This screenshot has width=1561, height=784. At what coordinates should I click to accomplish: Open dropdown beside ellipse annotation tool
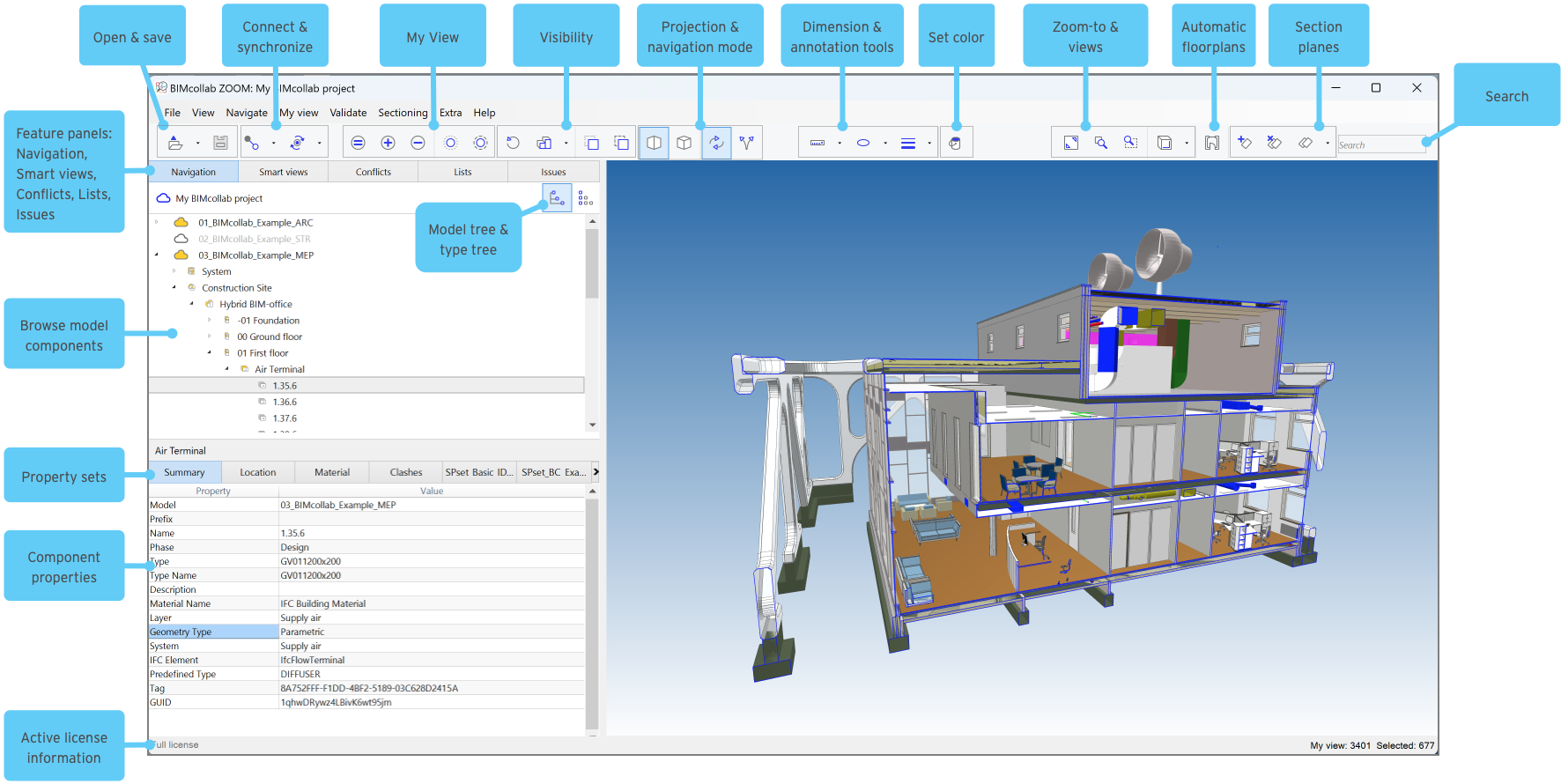[885, 143]
